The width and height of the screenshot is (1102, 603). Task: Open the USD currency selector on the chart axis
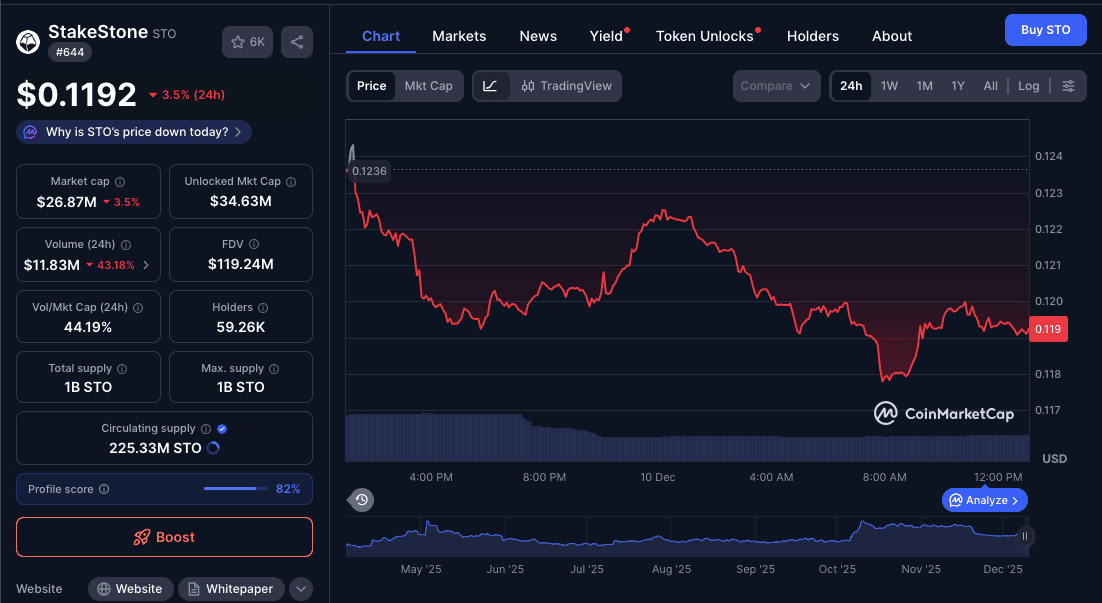pyautogui.click(x=1054, y=458)
